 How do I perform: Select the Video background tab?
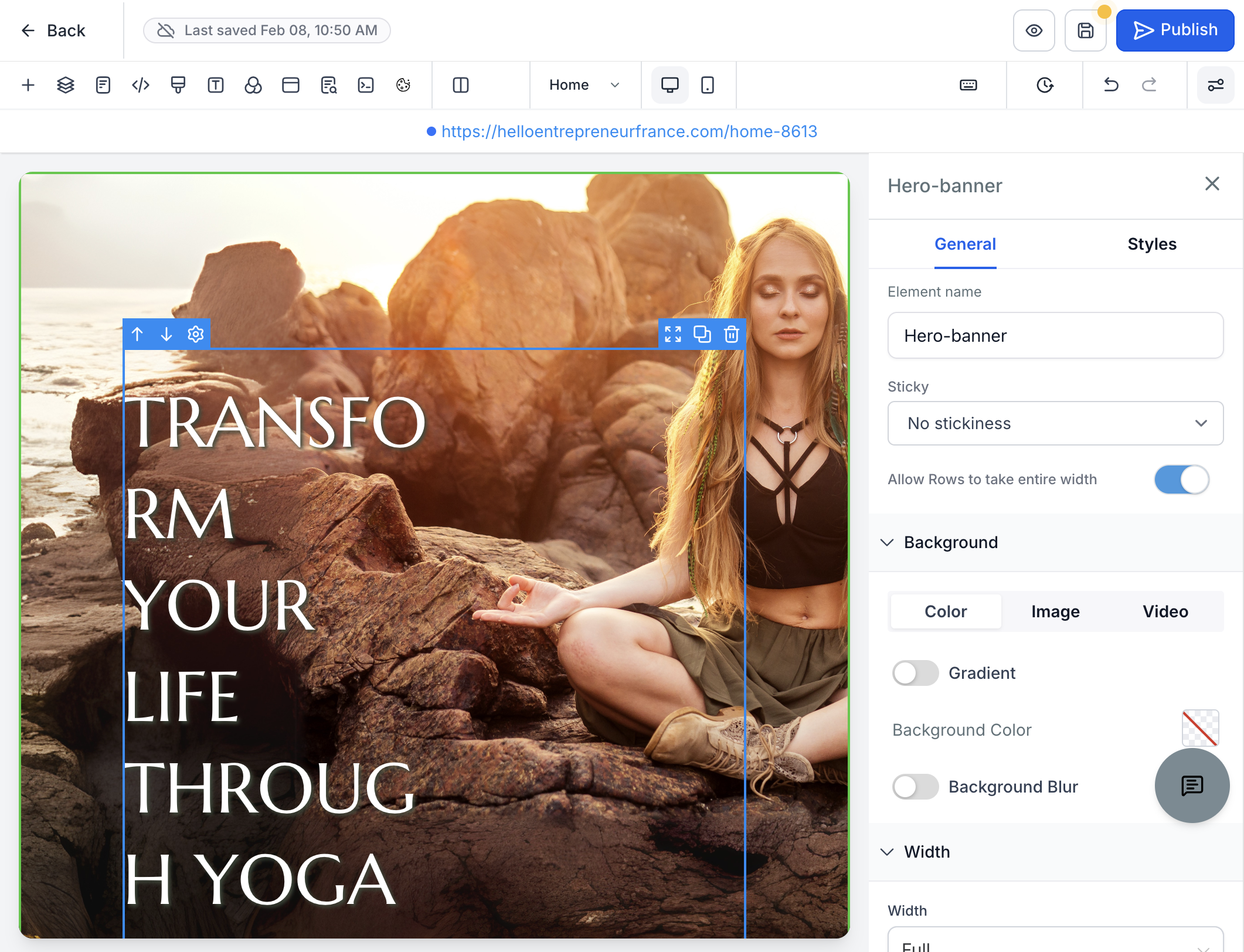(x=1165, y=611)
